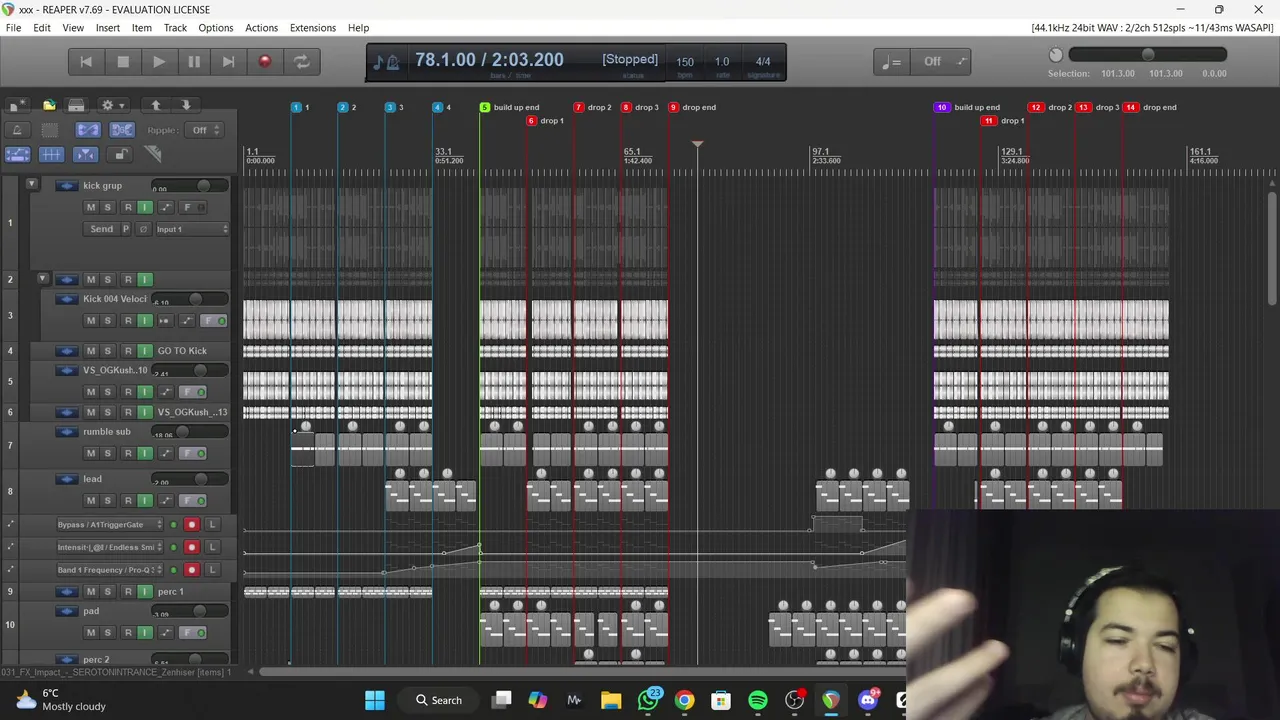
Task: Toggle move envelope points with items
Action: 17,154
